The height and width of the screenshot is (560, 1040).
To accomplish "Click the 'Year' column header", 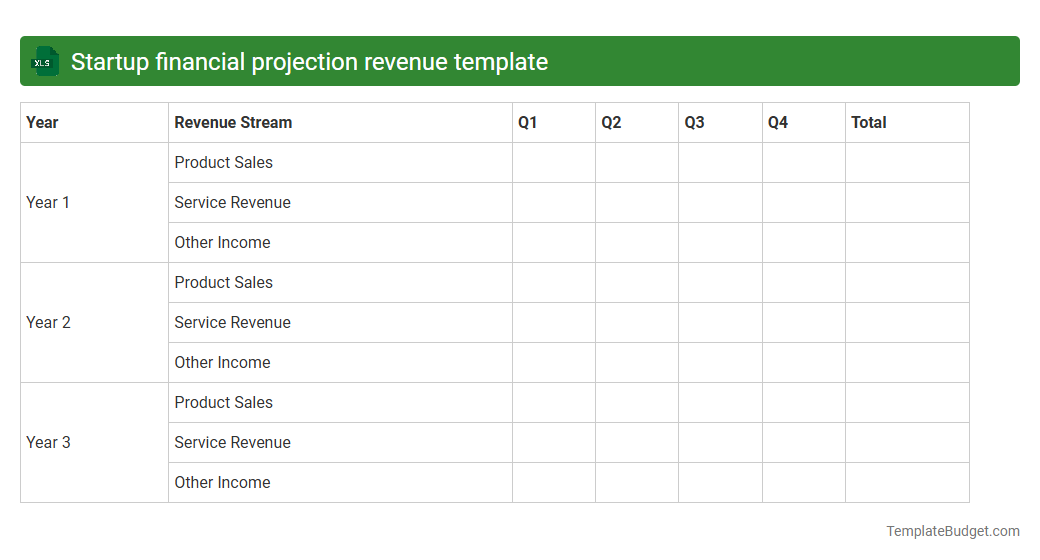I will click(x=94, y=123).
